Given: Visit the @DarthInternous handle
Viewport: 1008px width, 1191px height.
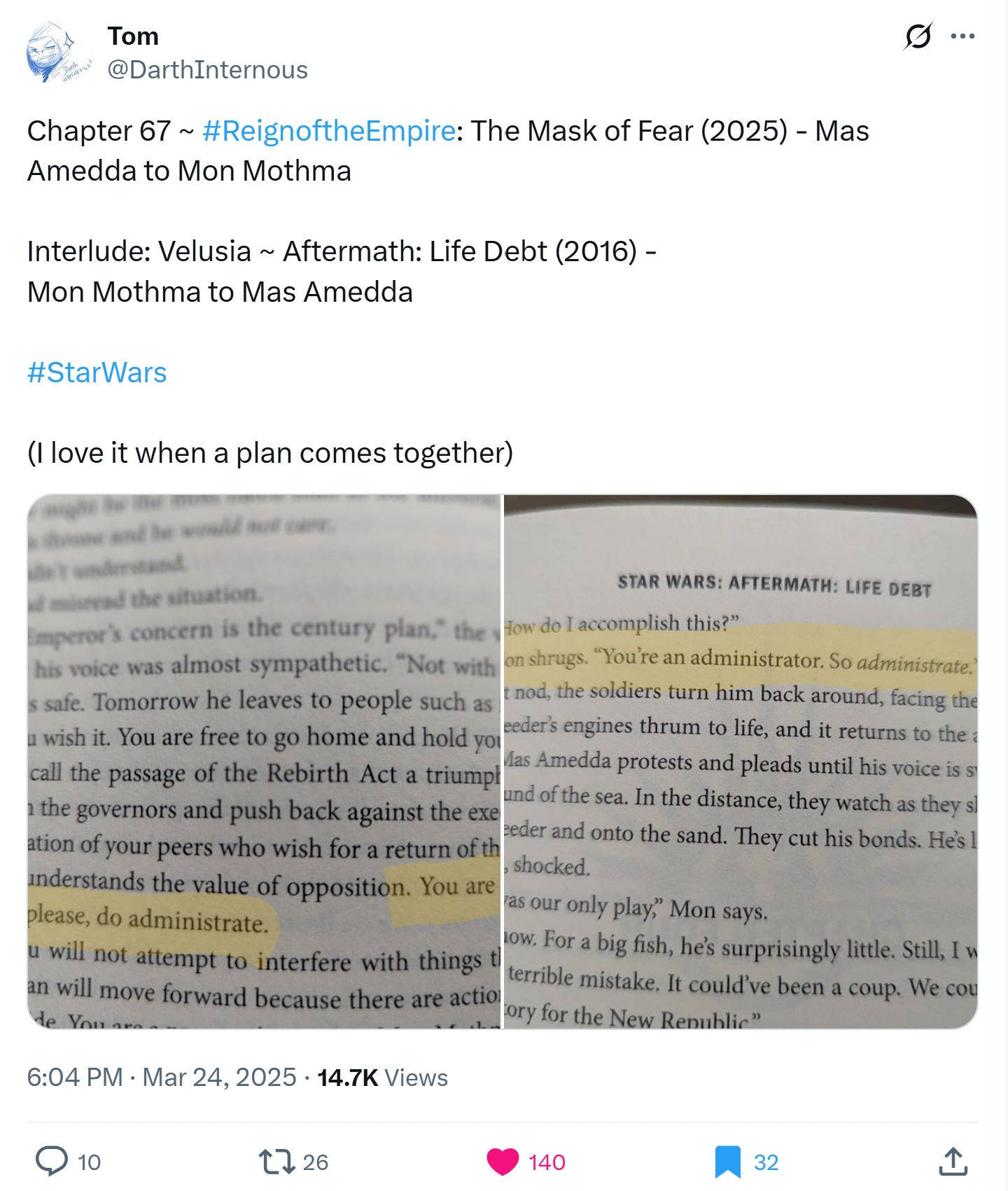Looking at the screenshot, I should point(207,70).
